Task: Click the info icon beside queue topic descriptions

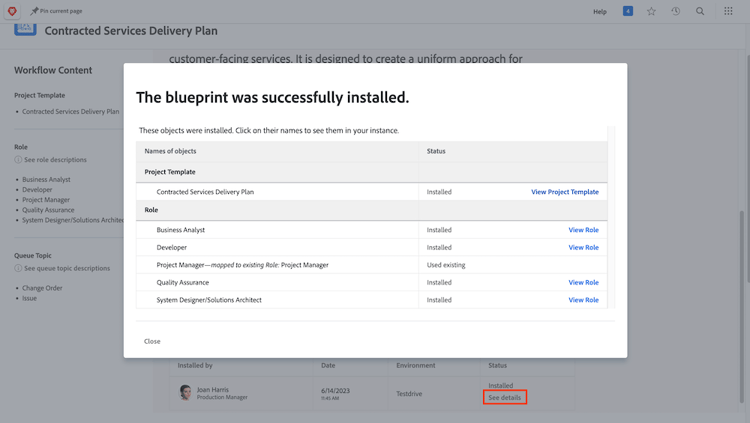Action: 18,268
